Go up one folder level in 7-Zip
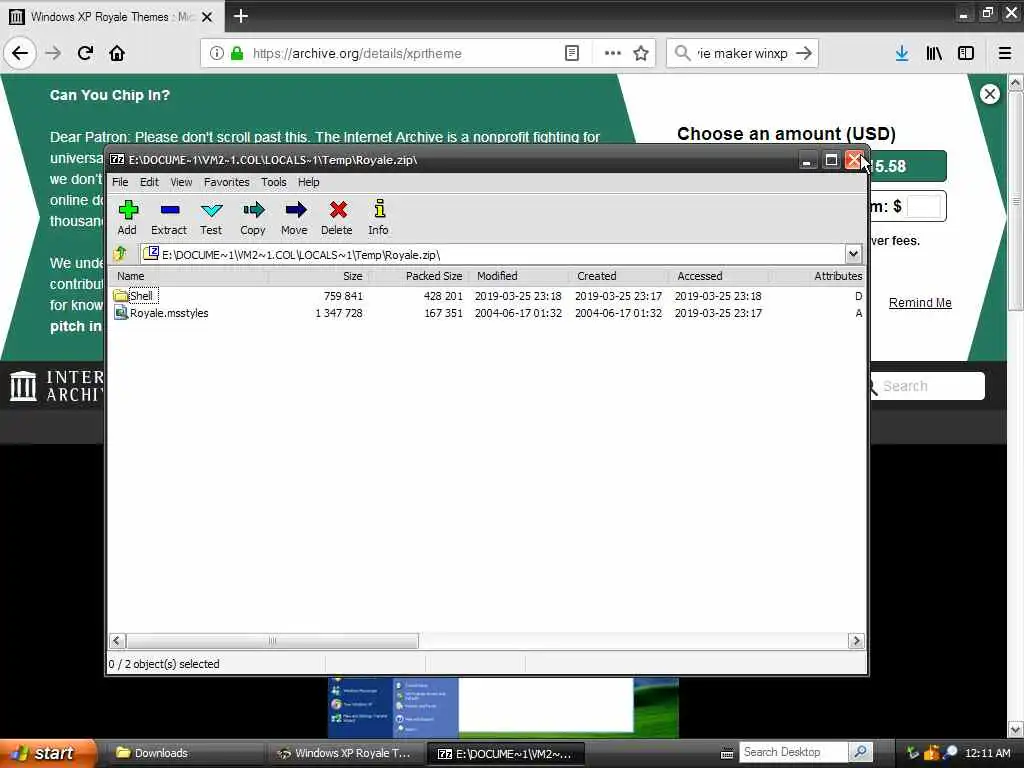This screenshot has width=1024, height=768. 120,253
